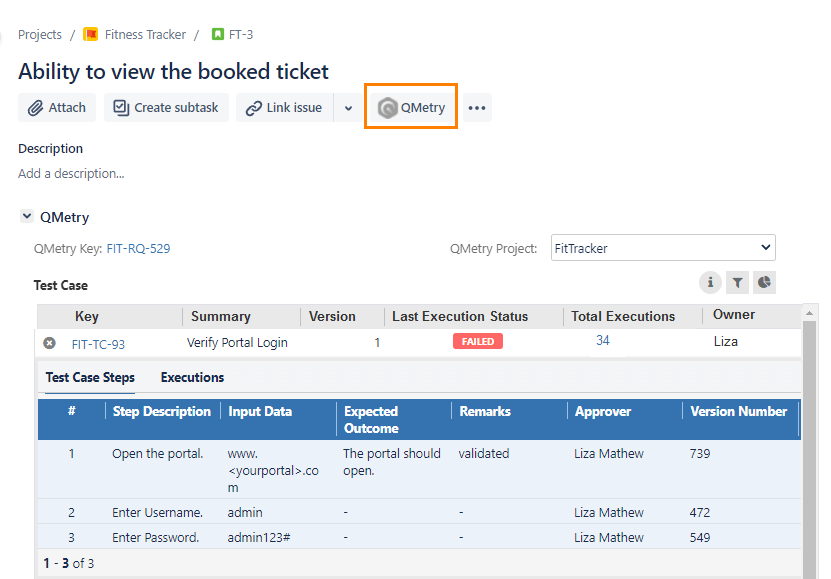The image size is (831, 579).
Task: Click Create subtask button
Action: click(x=166, y=107)
